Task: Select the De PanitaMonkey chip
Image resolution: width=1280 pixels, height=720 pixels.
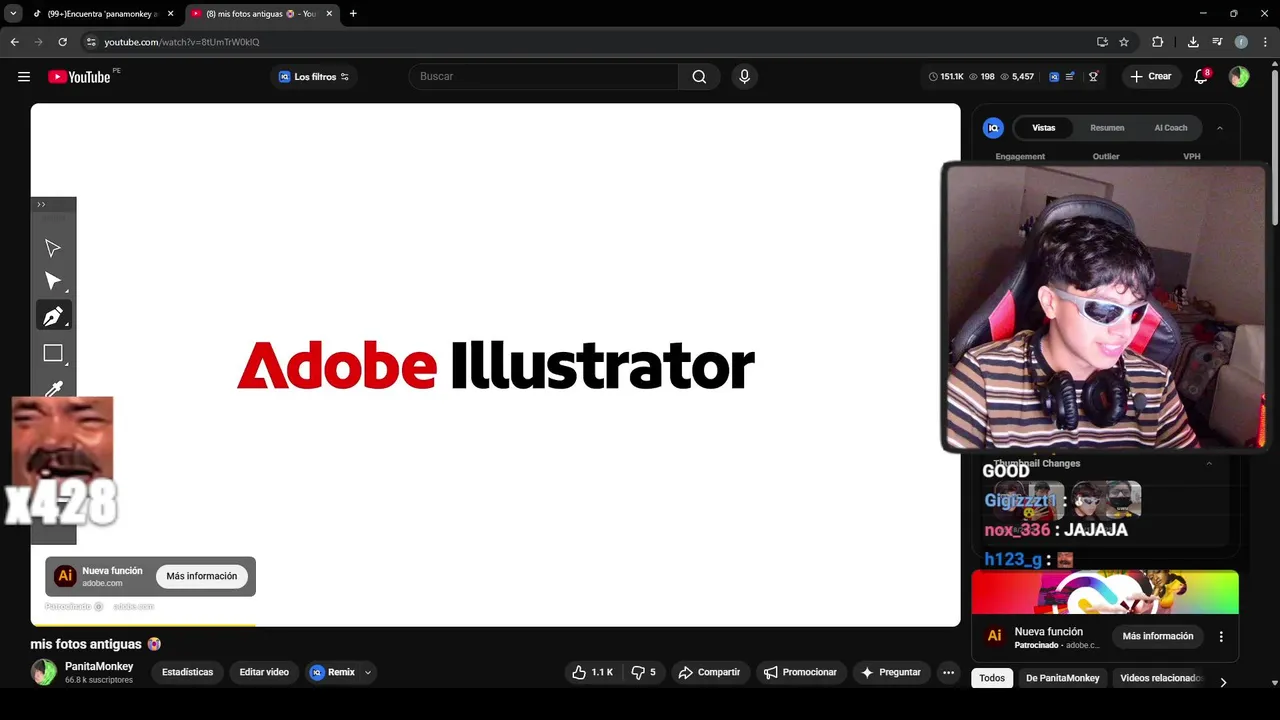Action: [1062, 678]
